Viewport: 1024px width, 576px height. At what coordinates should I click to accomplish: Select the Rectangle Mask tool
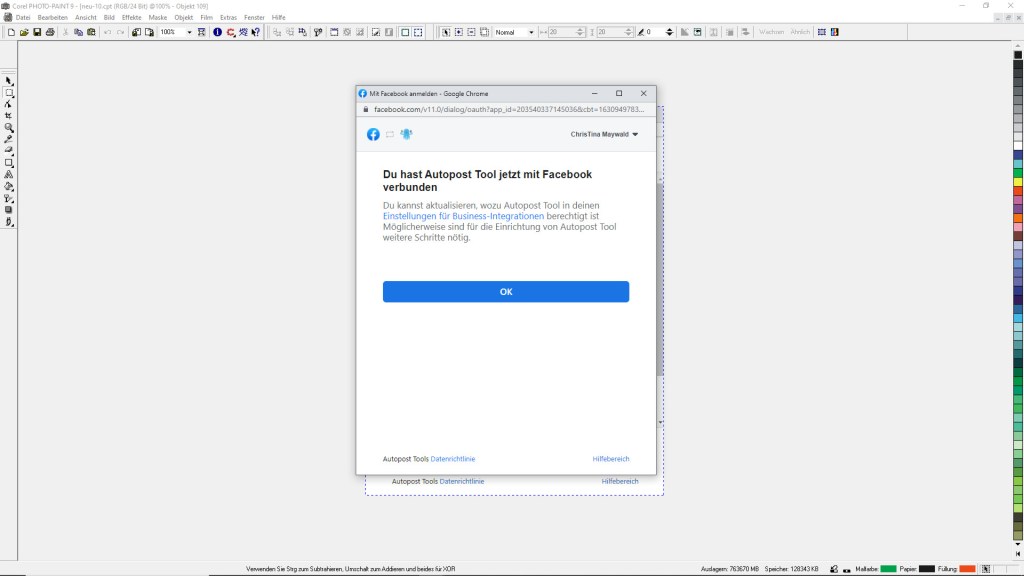point(9,93)
